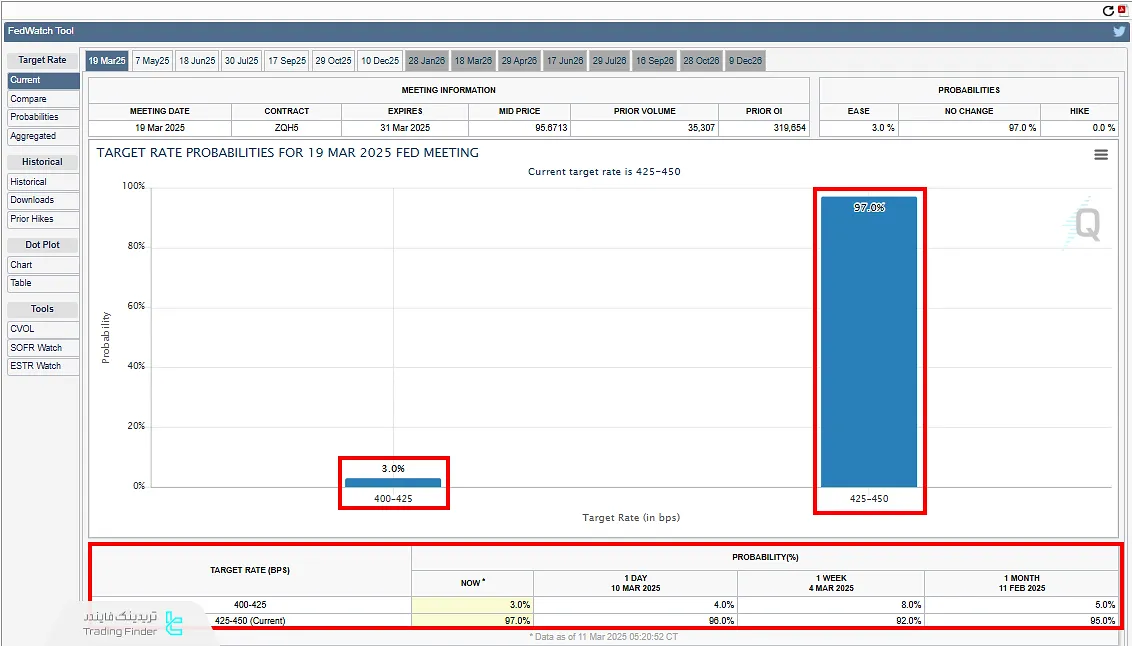Click the refresh icon at top right
1132x646 pixels.
[x=1108, y=11]
